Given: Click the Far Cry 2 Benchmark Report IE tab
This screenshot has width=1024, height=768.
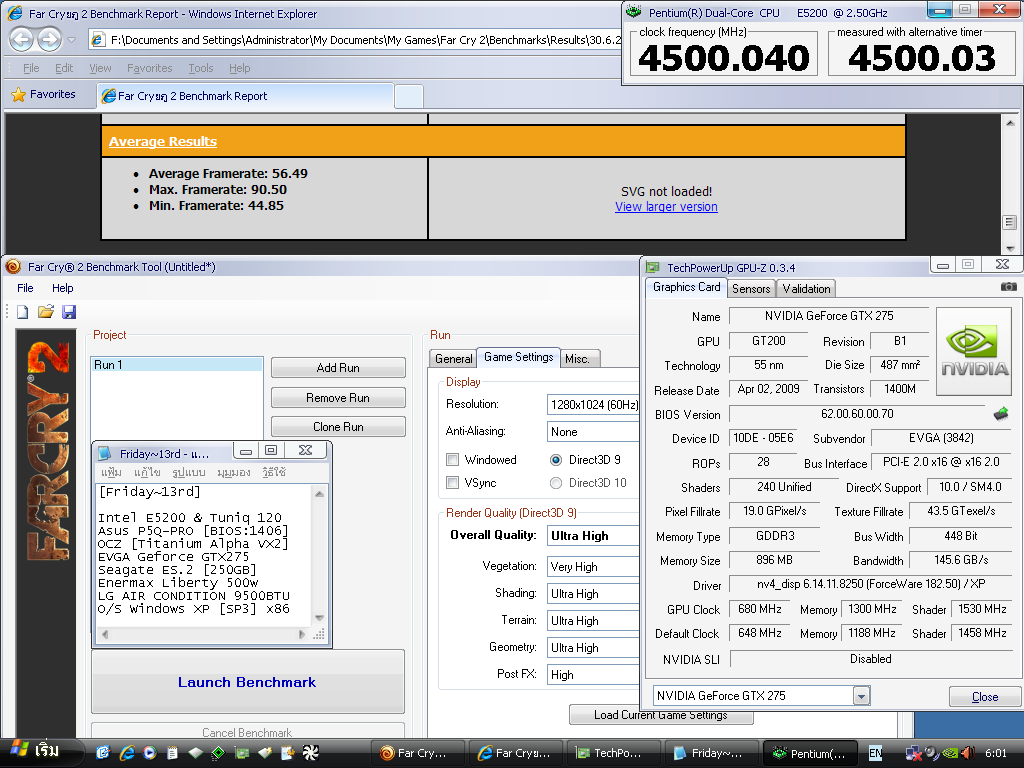Looking at the screenshot, I should tap(245, 96).
